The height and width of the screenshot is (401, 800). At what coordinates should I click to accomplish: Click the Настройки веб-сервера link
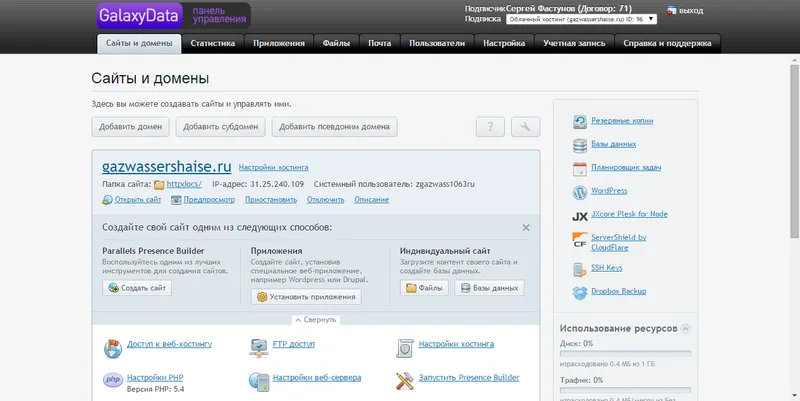[x=317, y=378]
